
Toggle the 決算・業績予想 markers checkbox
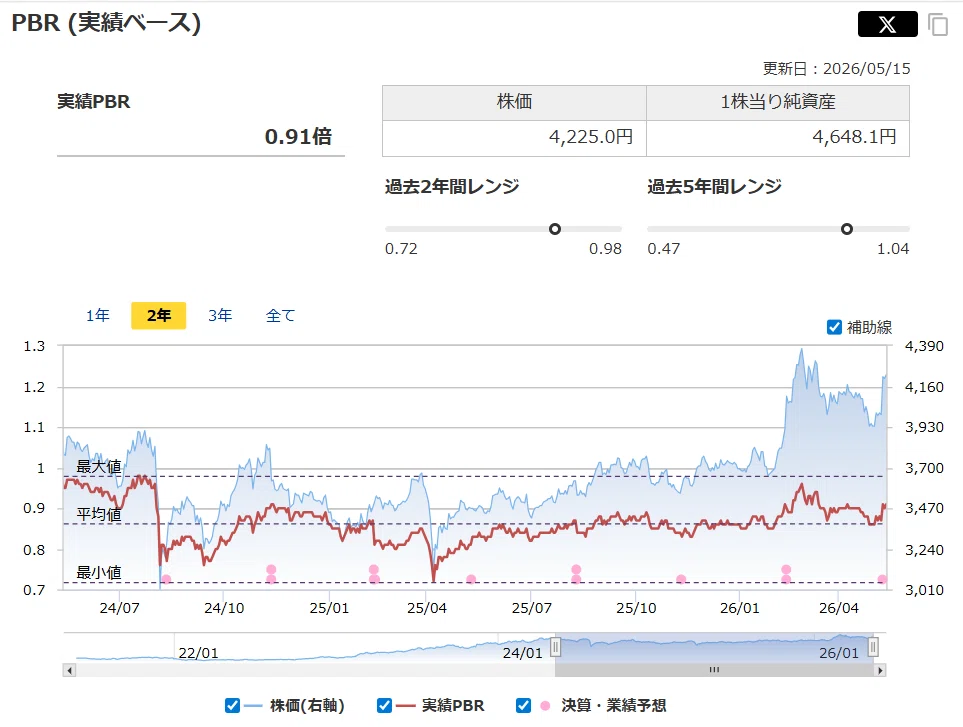coord(523,706)
